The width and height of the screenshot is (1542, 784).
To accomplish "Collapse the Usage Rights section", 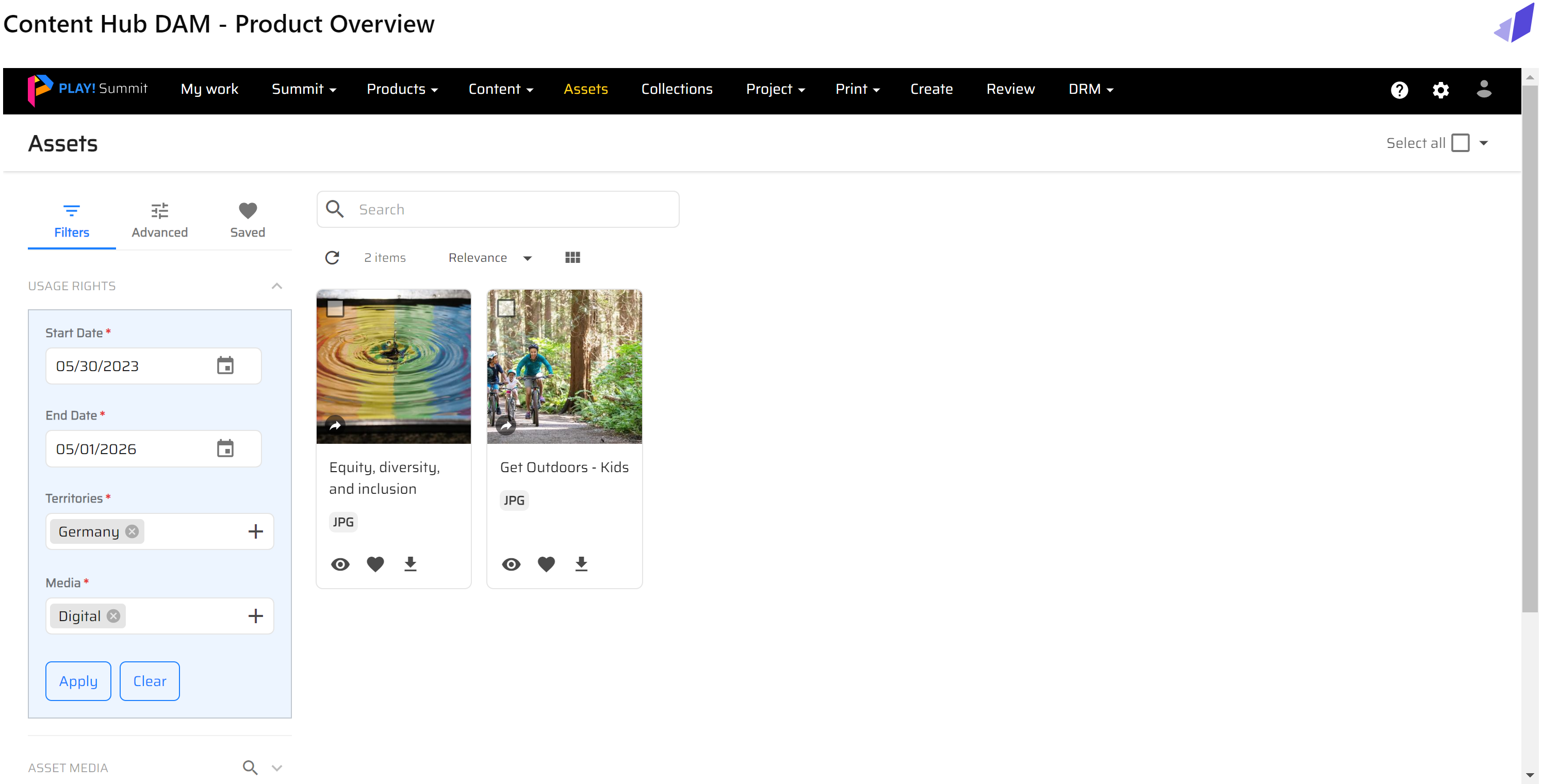I will (x=276, y=286).
